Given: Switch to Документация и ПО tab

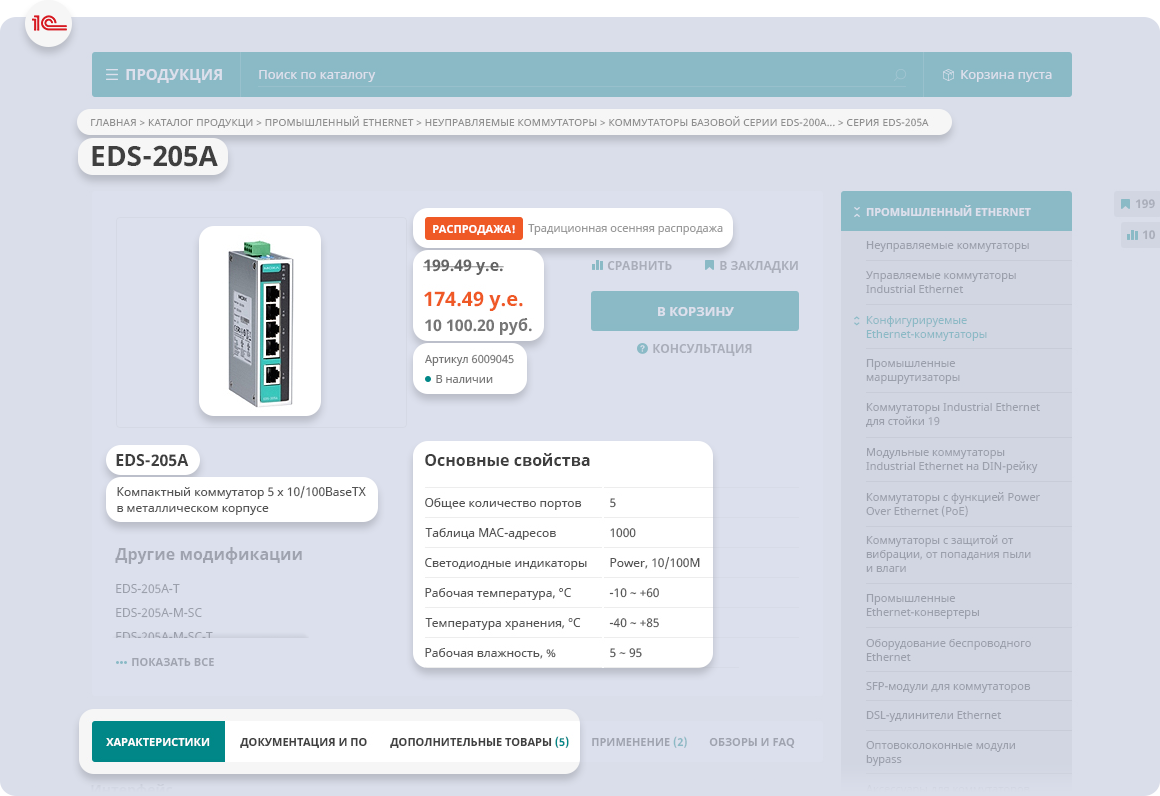Looking at the screenshot, I should (x=303, y=741).
